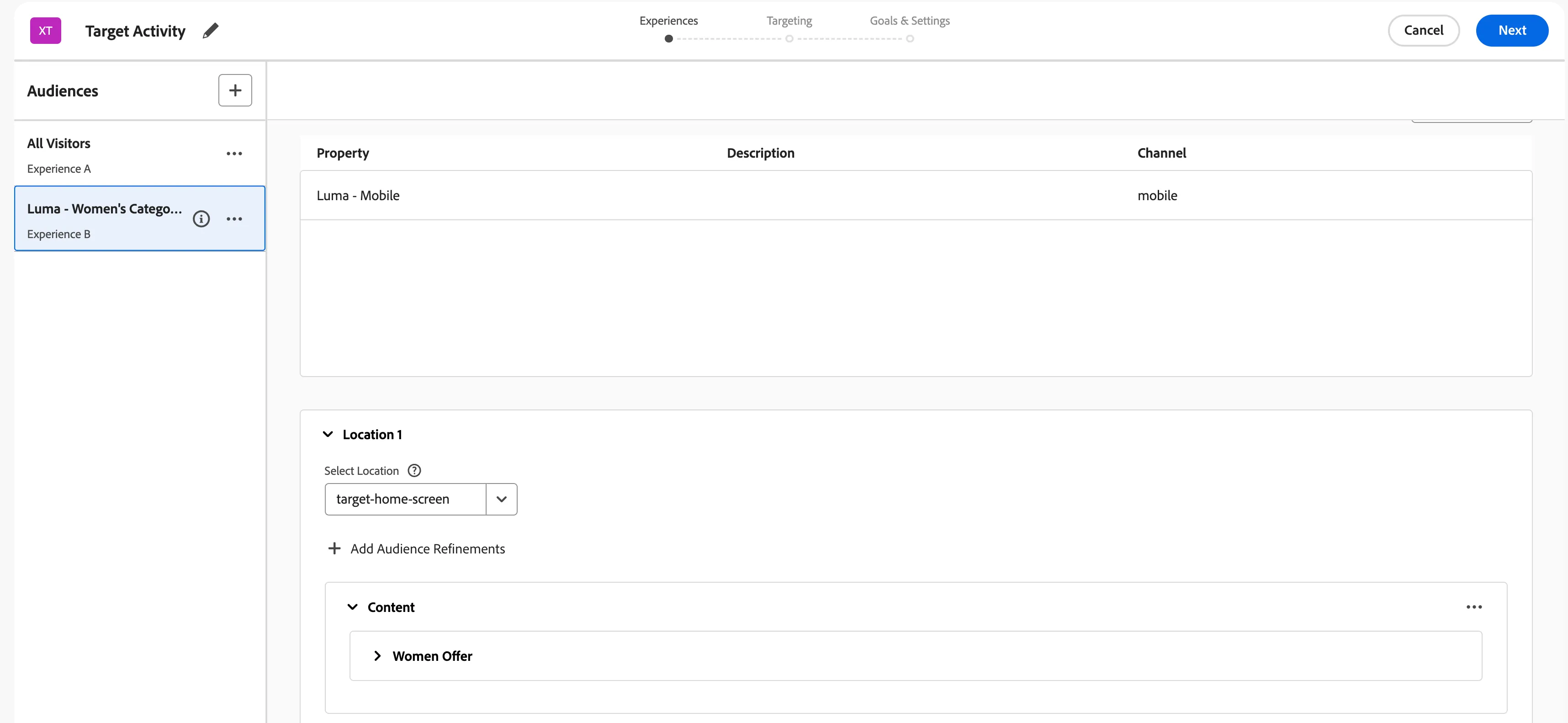Expand the Women Offer item

click(x=377, y=655)
